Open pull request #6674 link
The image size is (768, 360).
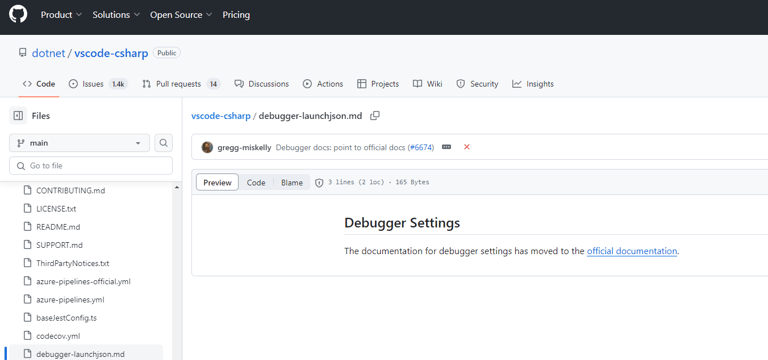pyautogui.click(x=422, y=147)
